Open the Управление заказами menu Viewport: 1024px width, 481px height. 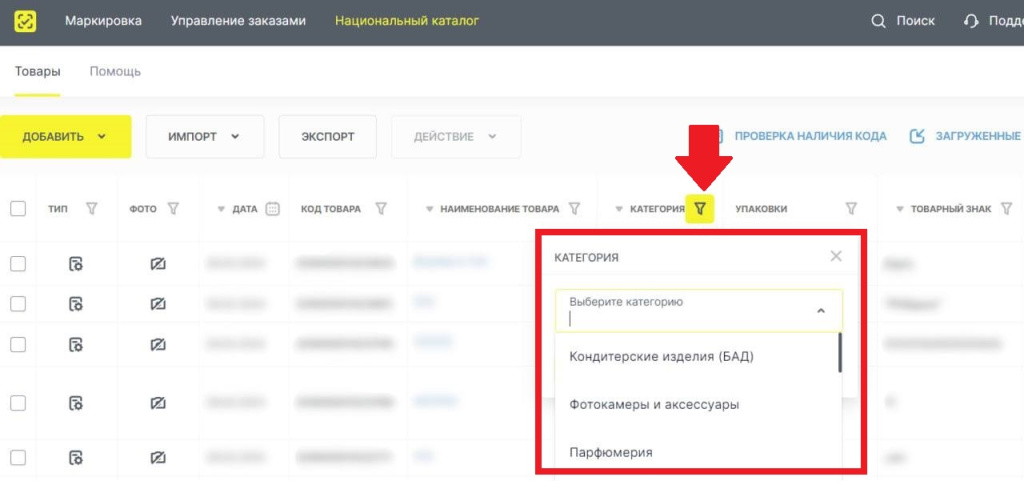click(x=238, y=21)
